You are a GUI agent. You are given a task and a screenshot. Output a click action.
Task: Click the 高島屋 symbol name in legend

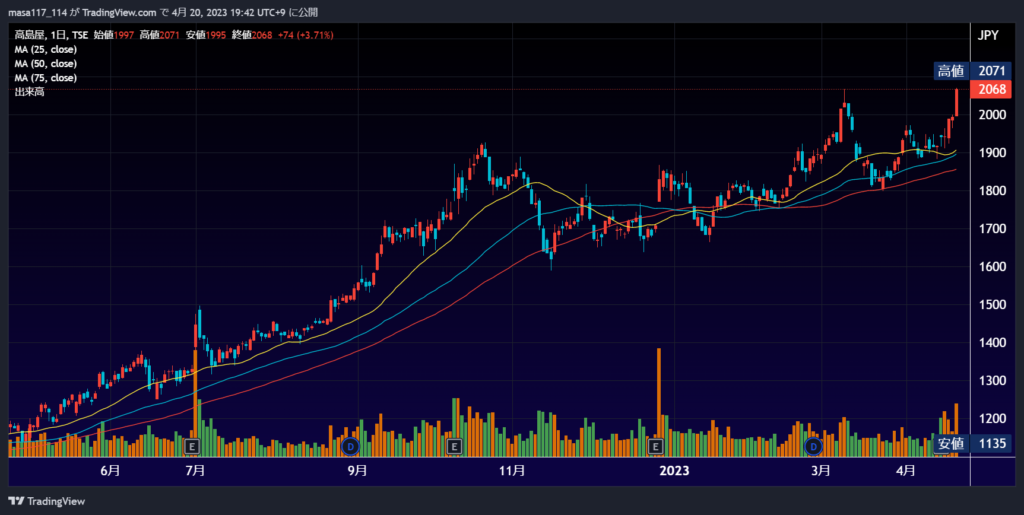coord(29,35)
